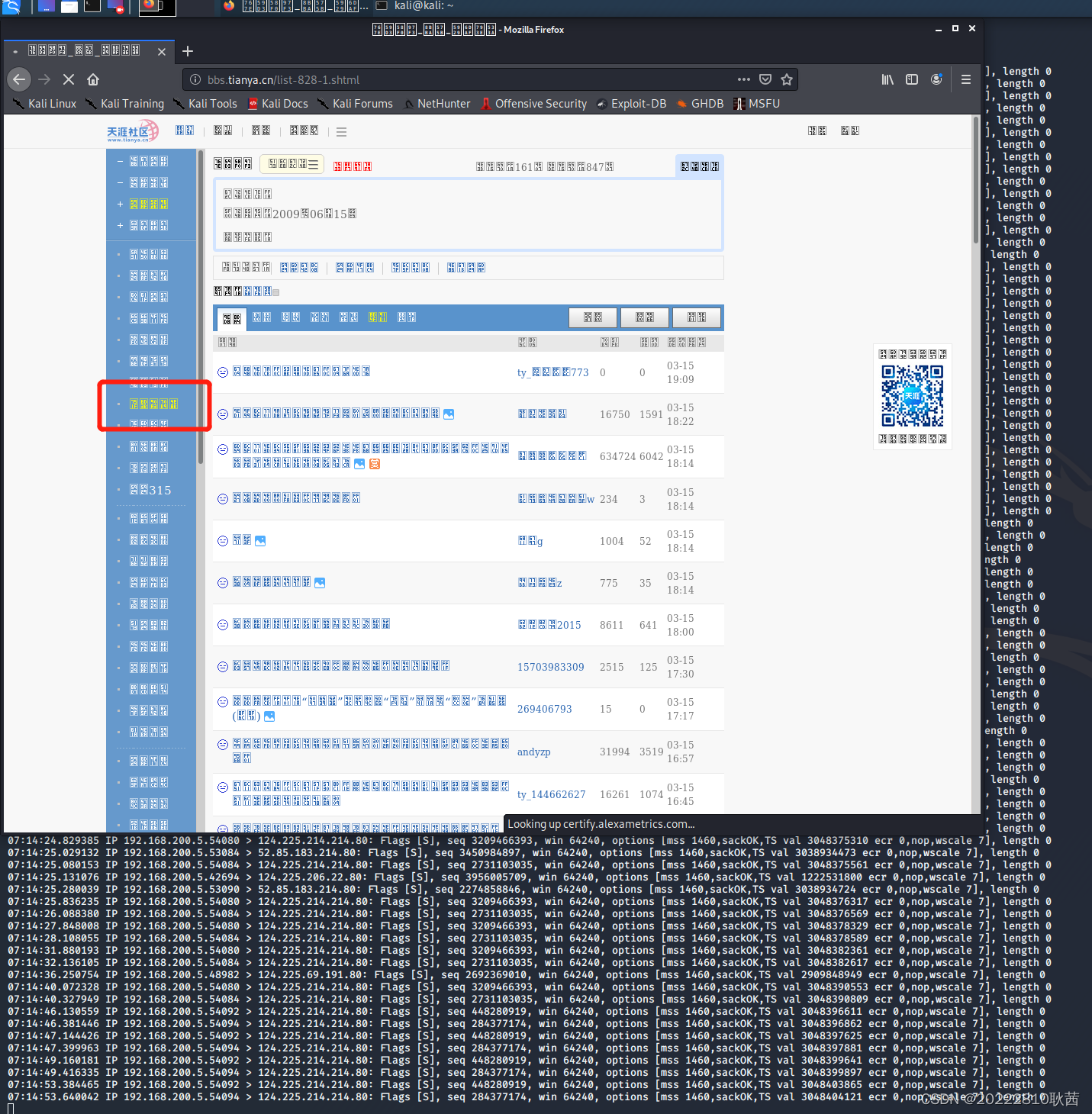Launch the terminal from the top panel

coord(92,7)
